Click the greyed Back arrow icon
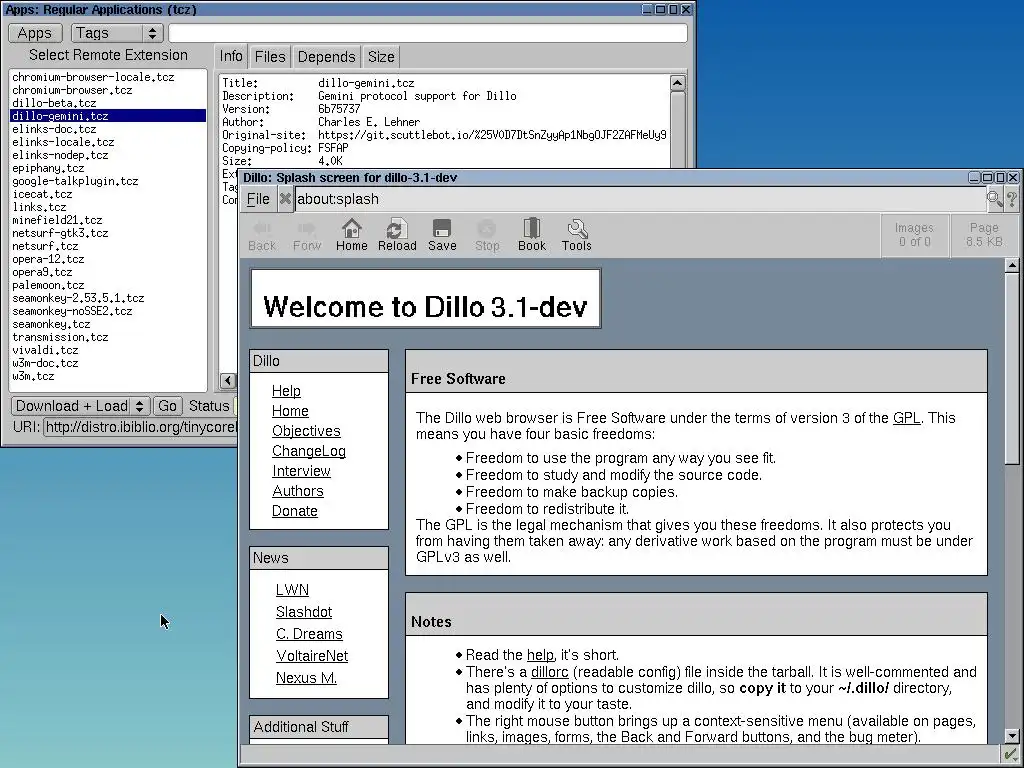The width and height of the screenshot is (1024, 768). [262, 234]
